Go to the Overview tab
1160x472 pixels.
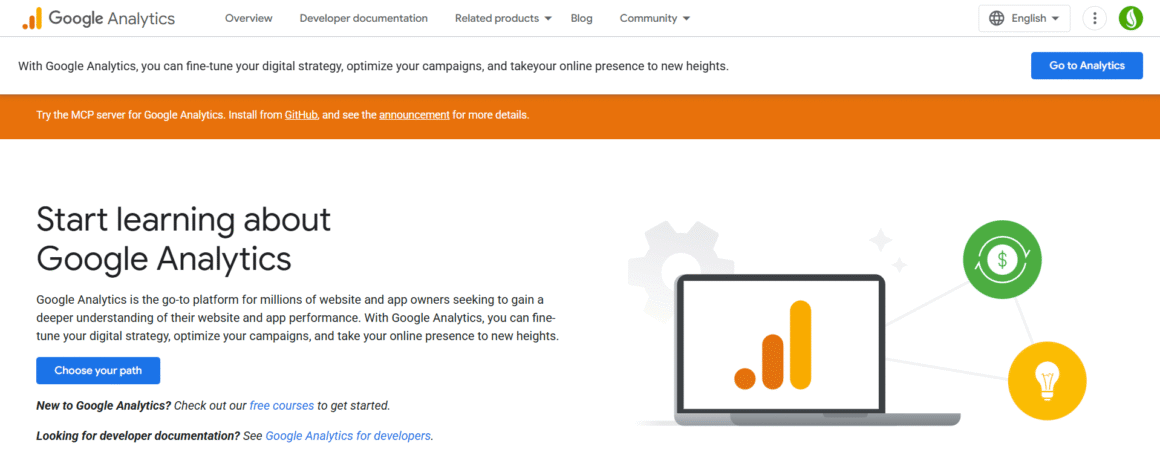[249, 18]
